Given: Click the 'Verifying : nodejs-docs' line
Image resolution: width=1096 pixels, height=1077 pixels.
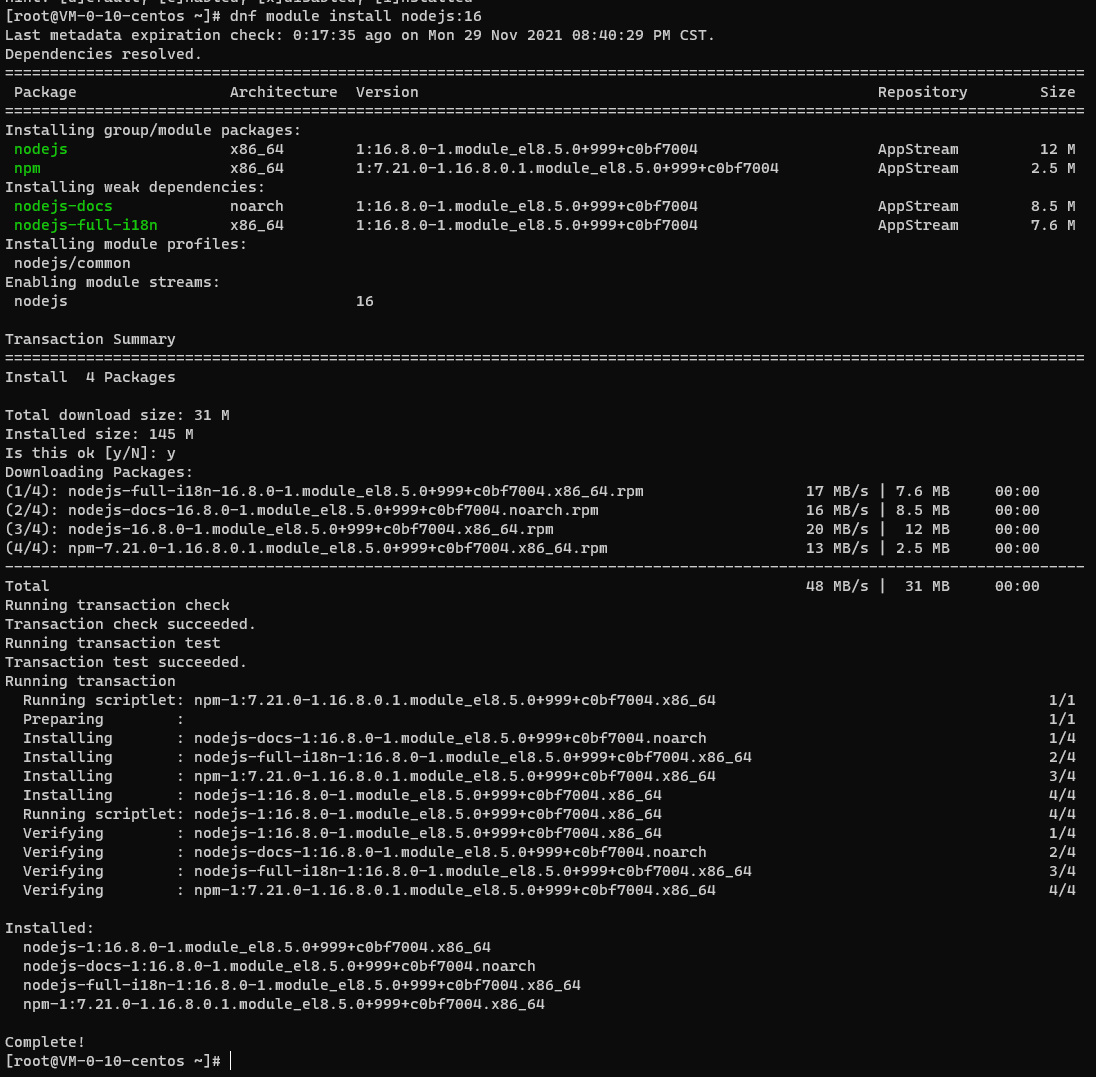Looking at the screenshot, I should 549,852.
